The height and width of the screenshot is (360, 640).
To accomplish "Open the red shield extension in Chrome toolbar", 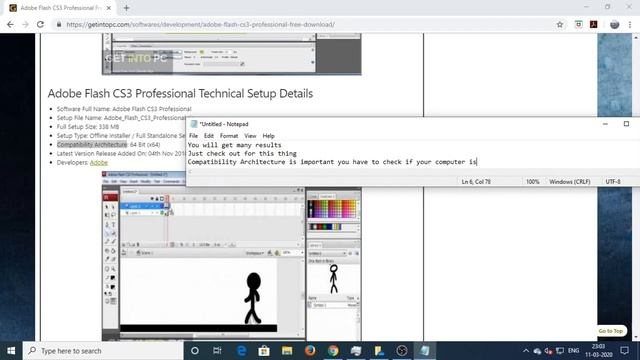I will tap(578, 24).
